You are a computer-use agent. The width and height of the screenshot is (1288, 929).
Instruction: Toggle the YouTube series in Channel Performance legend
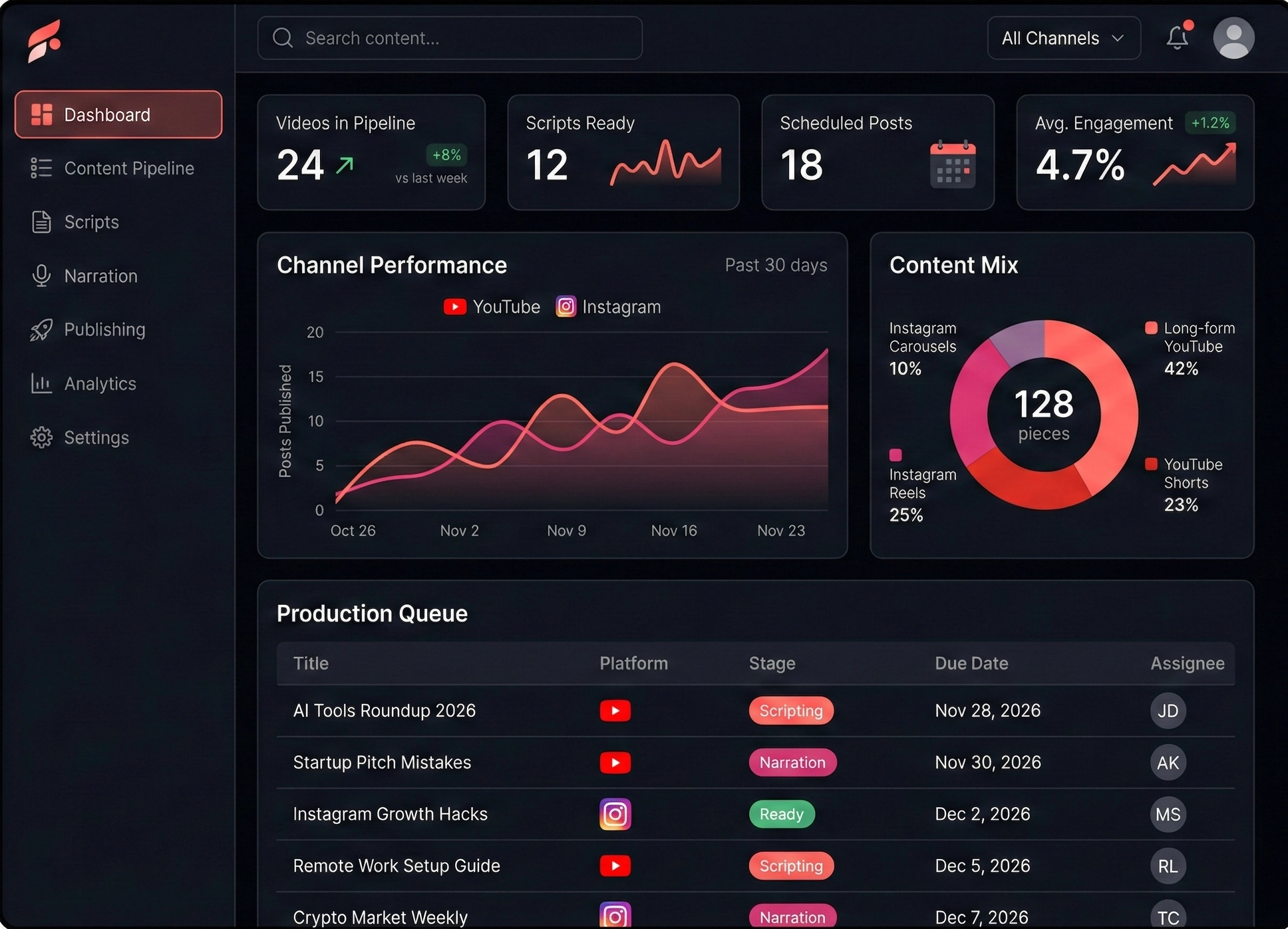[491, 307]
